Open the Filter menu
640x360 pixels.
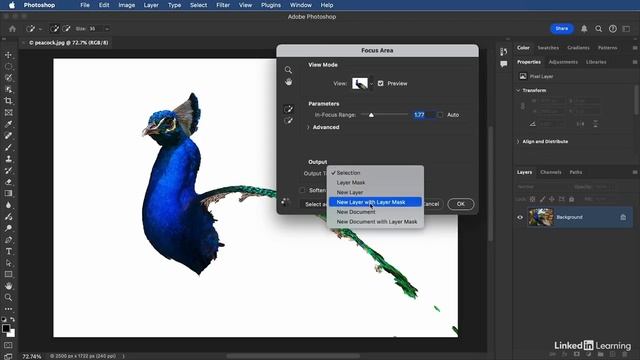223,5
